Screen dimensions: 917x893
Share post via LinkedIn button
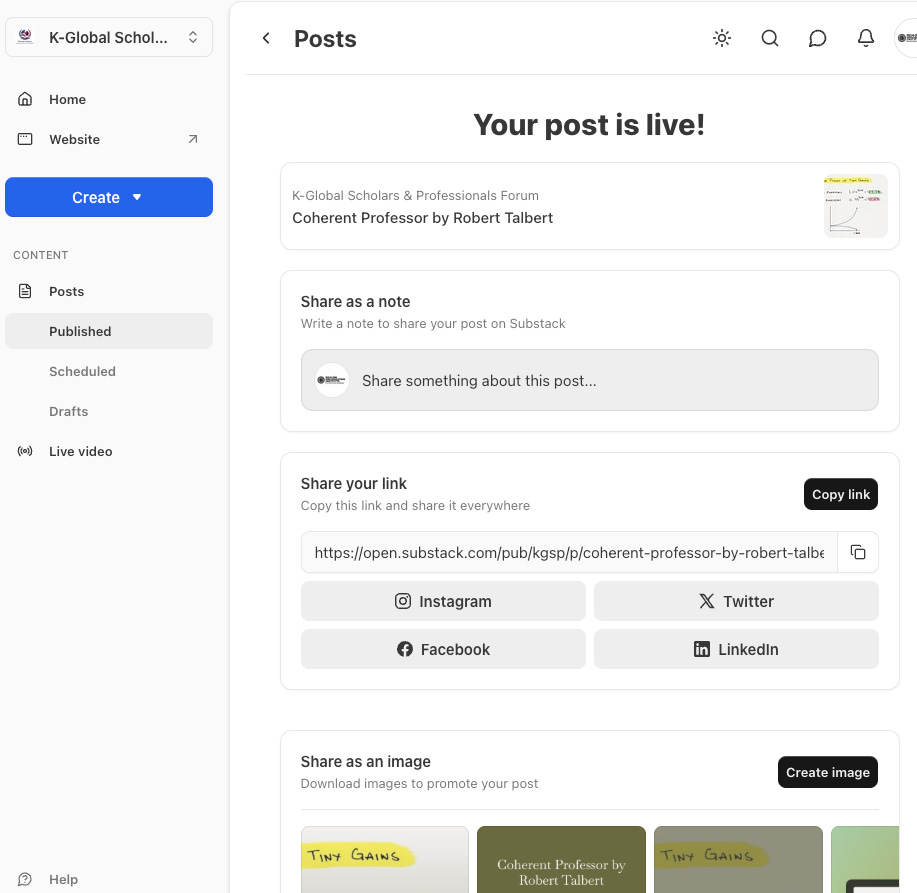click(736, 649)
